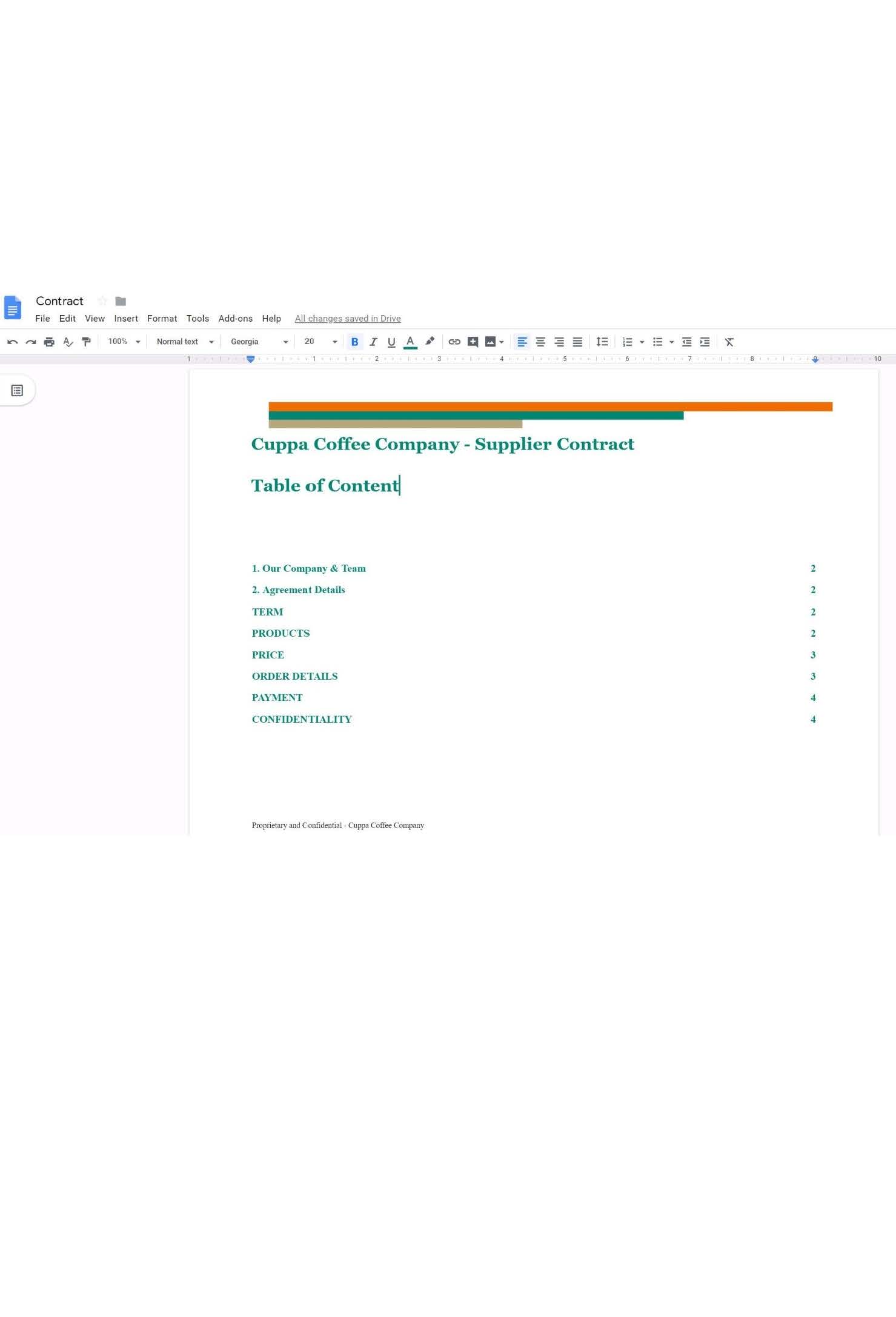Viewport: 896px width, 1317px height.
Task: Open the Insert menu
Action: (126, 319)
